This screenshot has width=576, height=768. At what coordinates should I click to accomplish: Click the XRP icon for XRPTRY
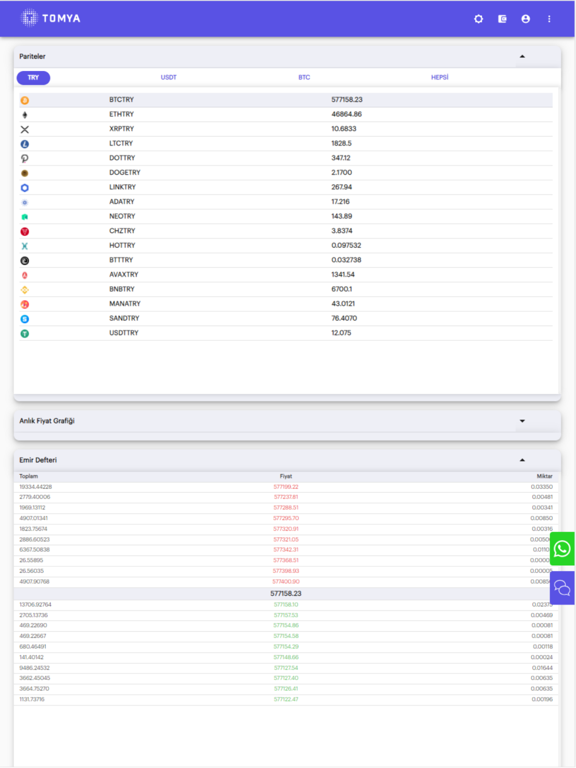(x=24, y=129)
